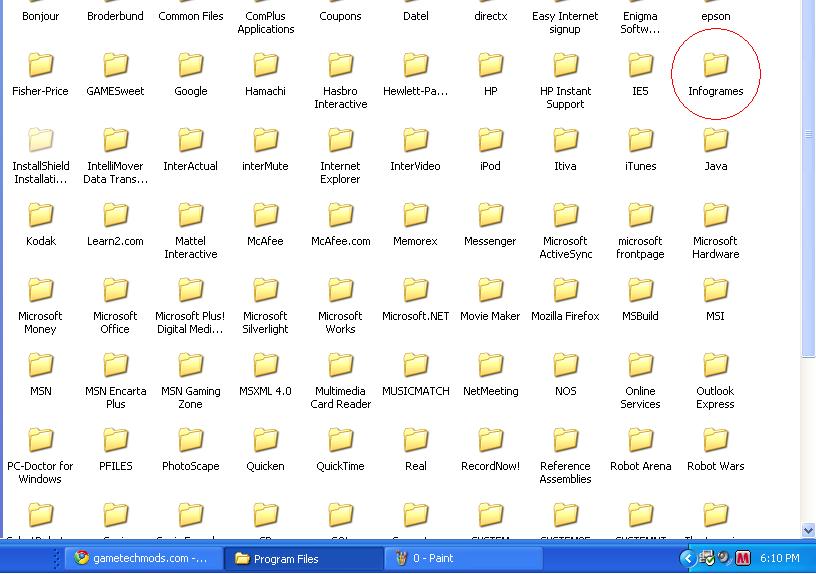
Task: Click the Easy Internet signup label
Action: click(x=565, y=22)
